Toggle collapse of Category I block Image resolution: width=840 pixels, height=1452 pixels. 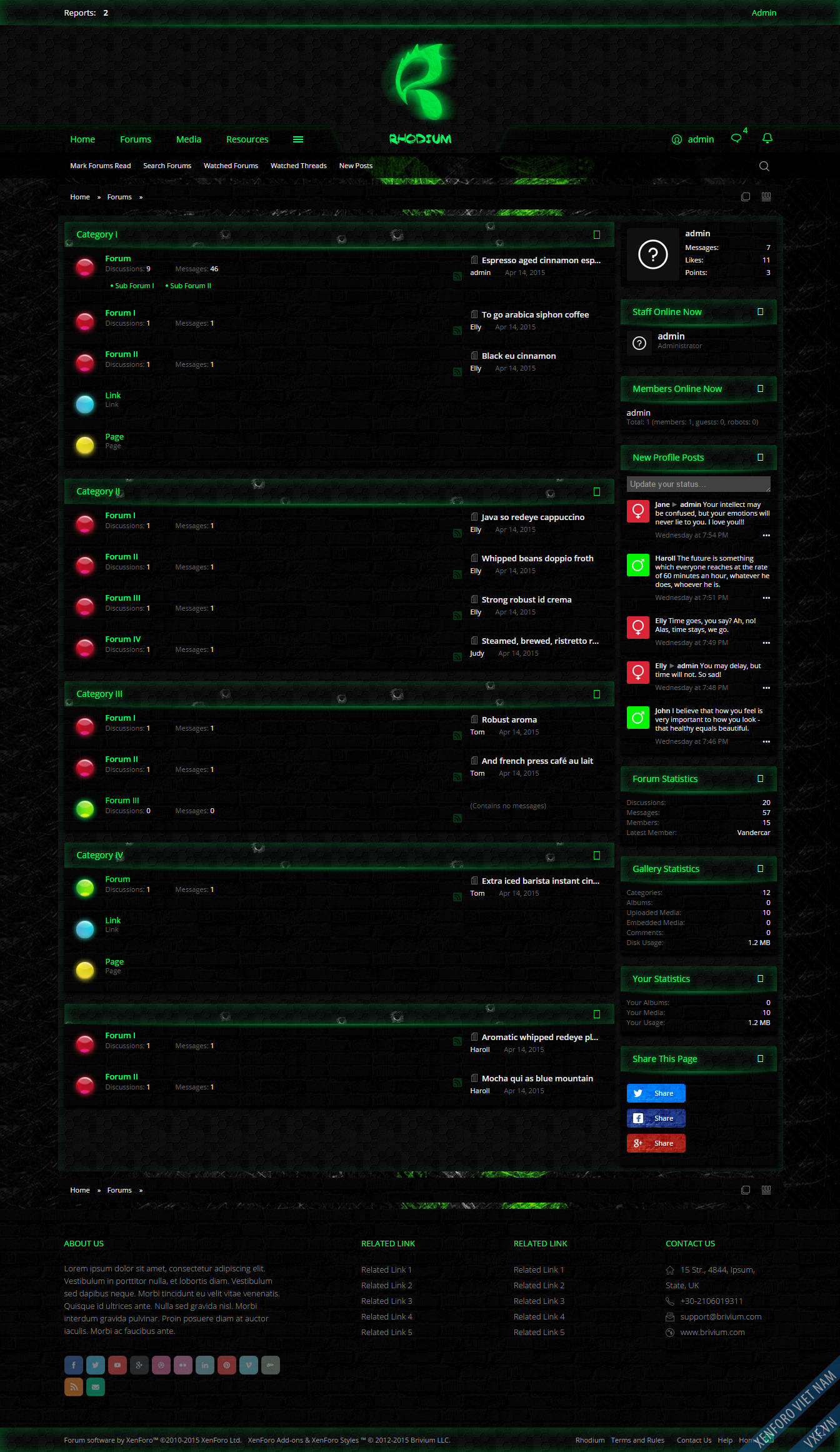[597, 235]
